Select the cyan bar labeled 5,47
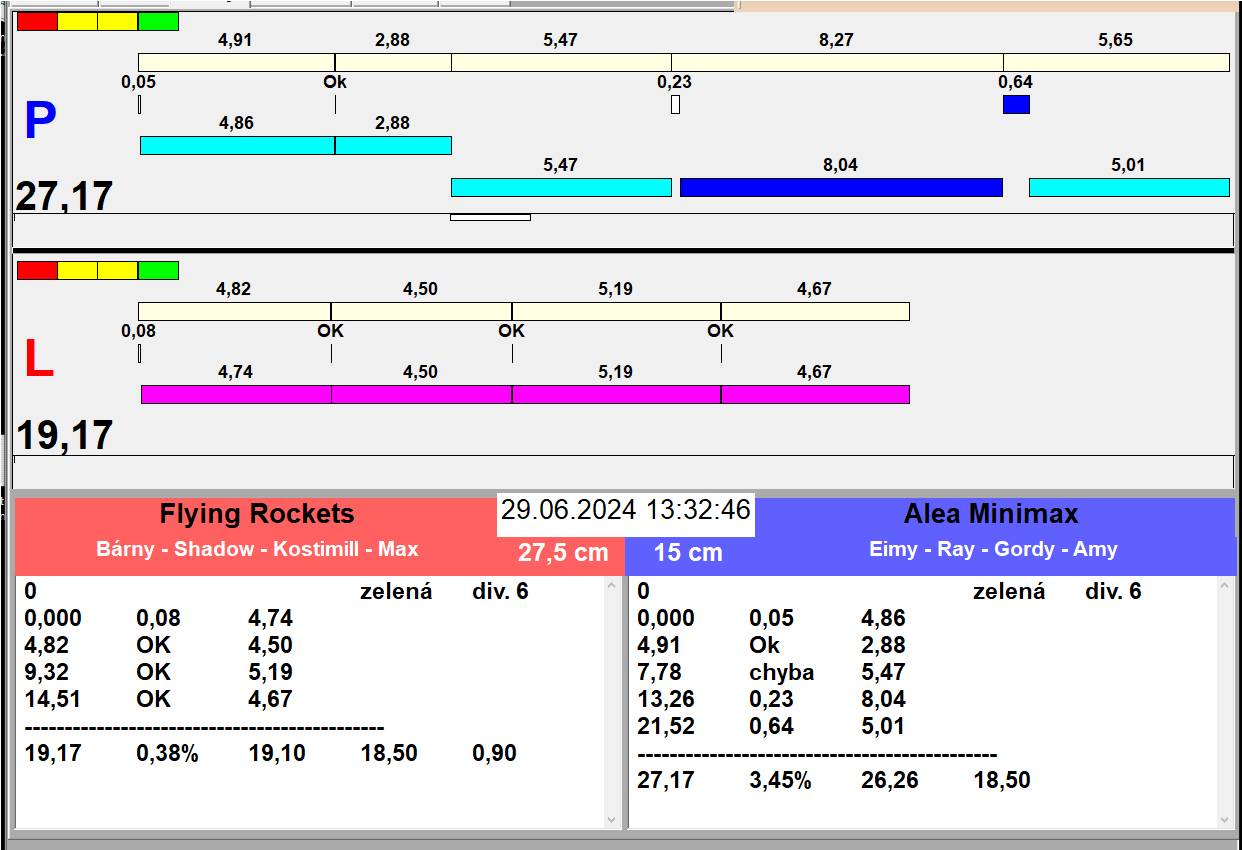 click(561, 187)
